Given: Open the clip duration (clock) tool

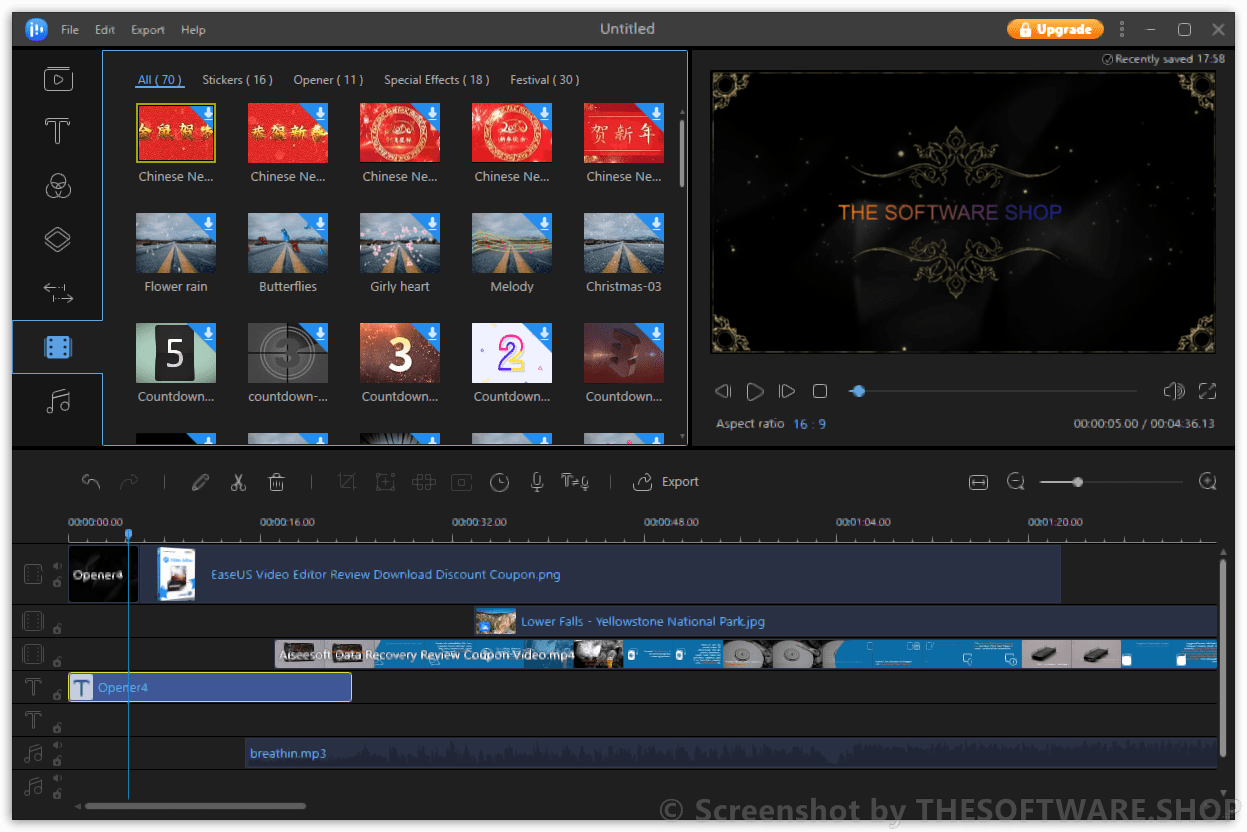Looking at the screenshot, I should (x=499, y=482).
